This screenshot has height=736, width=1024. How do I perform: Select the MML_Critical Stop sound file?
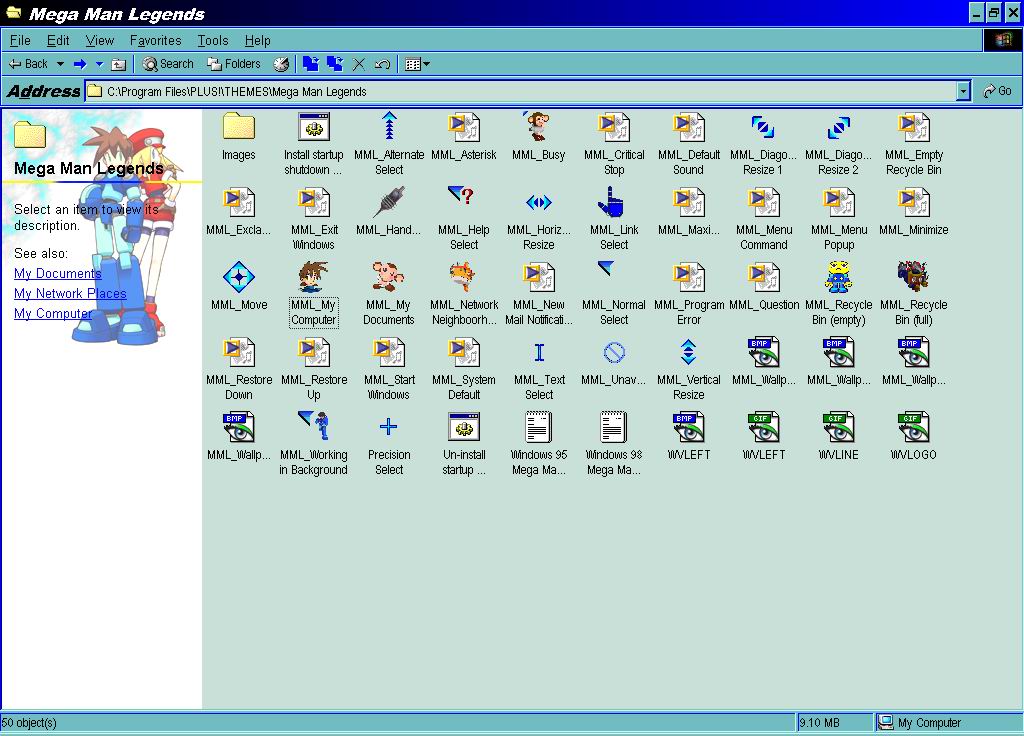click(x=614, y=144)
